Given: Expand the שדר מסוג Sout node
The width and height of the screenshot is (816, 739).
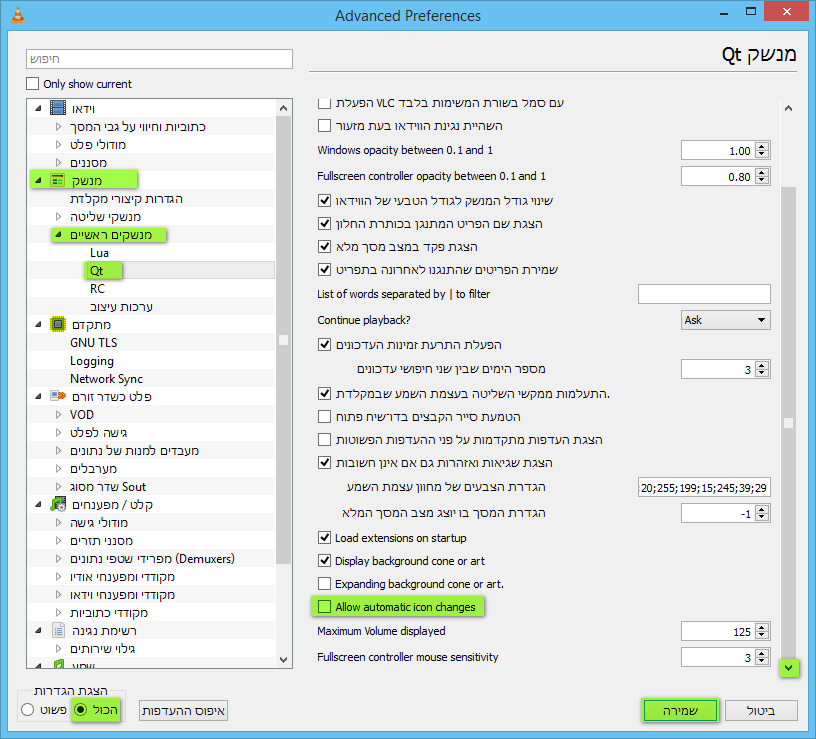Looking at the screenshot, I should (x=58, y=487).
